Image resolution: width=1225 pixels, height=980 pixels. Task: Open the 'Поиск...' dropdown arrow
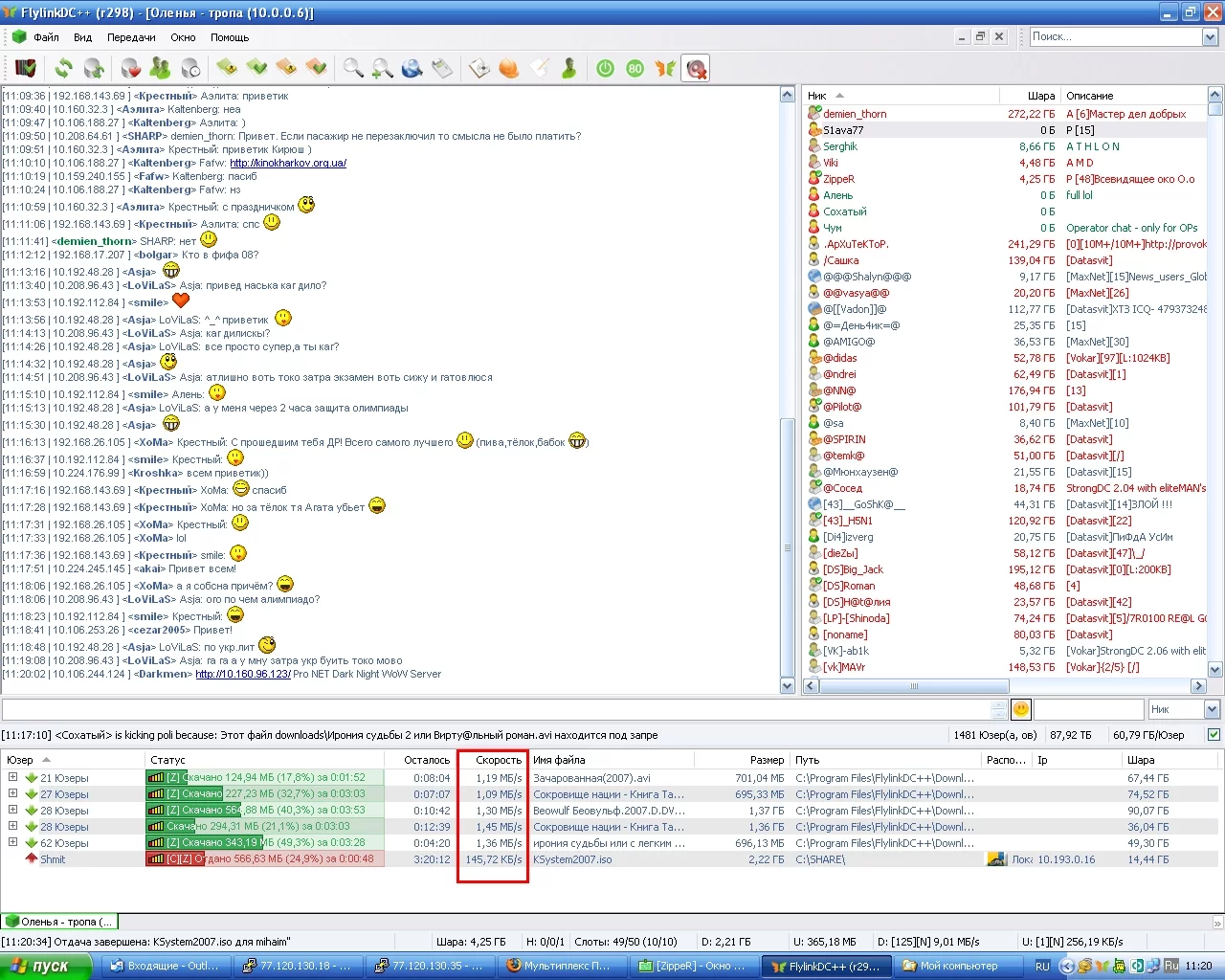[x=1210, y=36]
